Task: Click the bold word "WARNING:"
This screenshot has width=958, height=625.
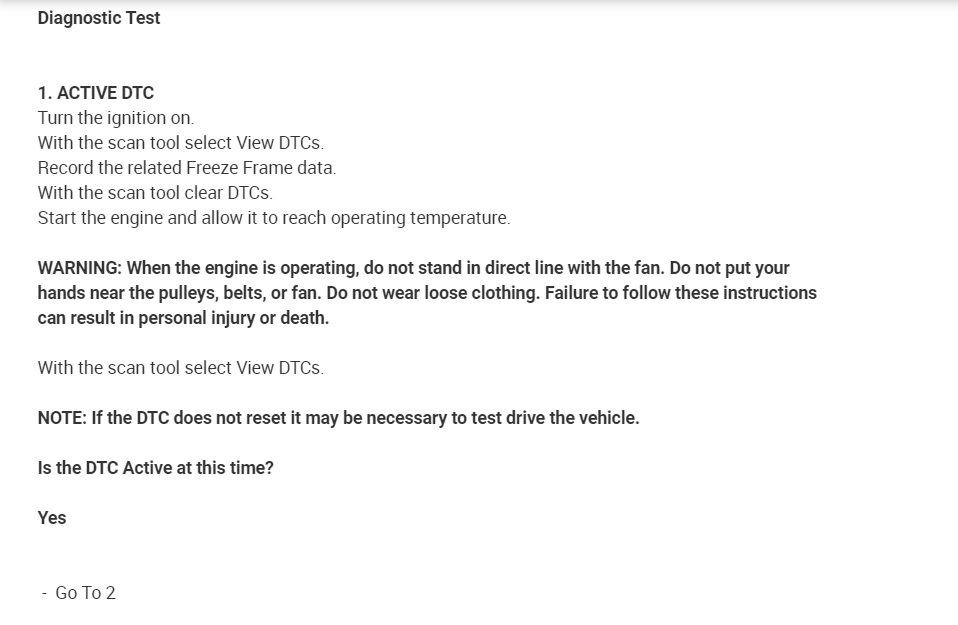Action: pos(80,268)
